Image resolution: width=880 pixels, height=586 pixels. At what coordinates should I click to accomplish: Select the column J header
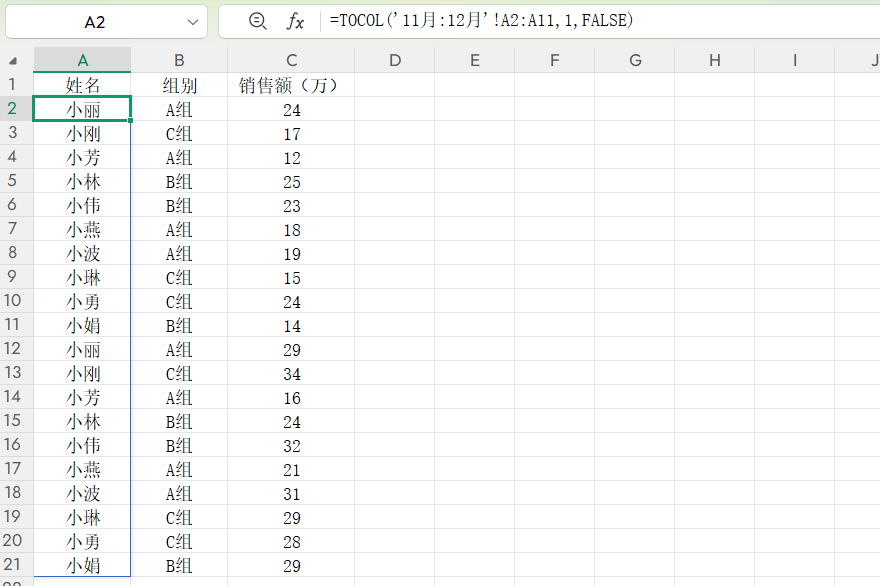[x=872, y=60]
